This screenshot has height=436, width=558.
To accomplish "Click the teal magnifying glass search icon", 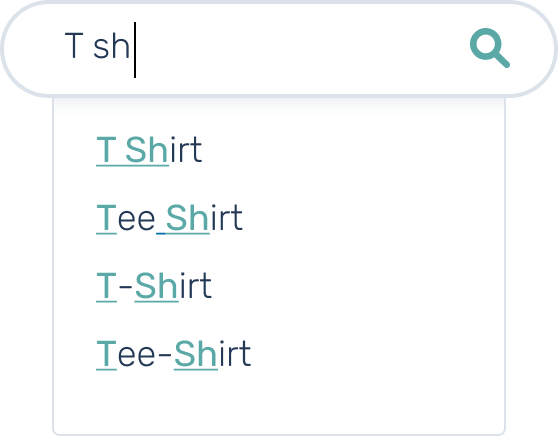I will pyautogui.click(x=490, y=48).
